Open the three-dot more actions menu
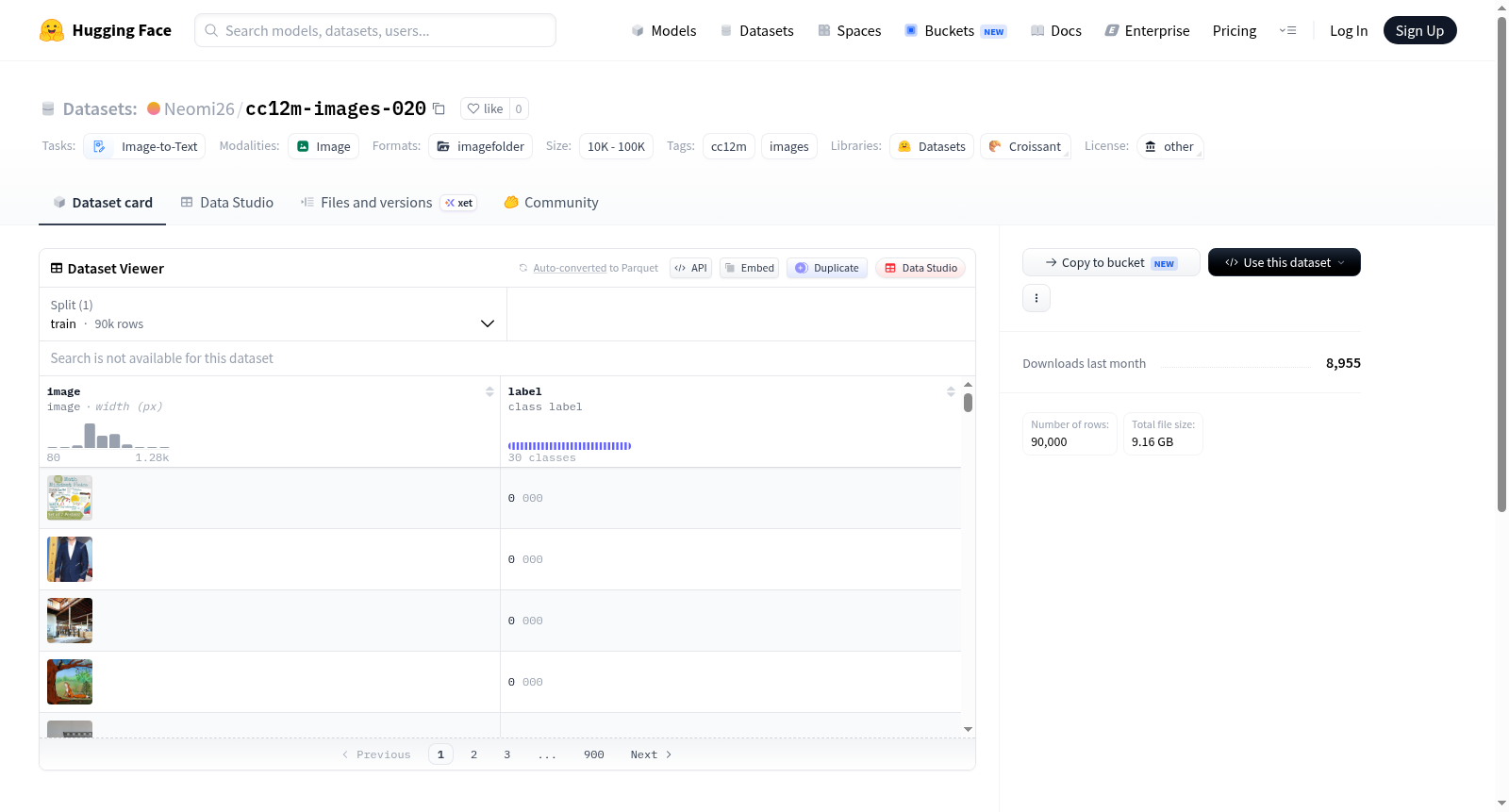This screenshot has height=812, width=1509. pos(1036,298)
